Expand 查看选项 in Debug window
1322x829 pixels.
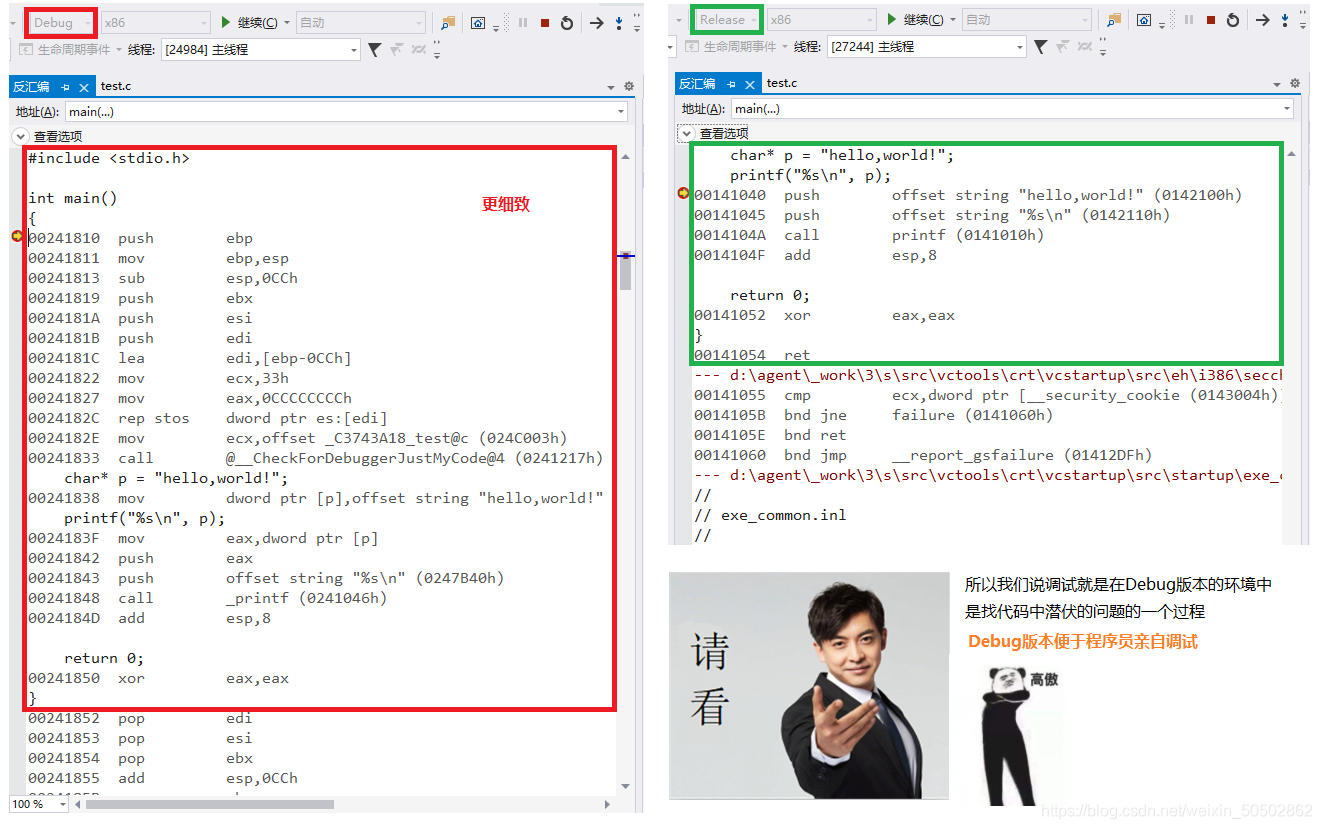21,136
